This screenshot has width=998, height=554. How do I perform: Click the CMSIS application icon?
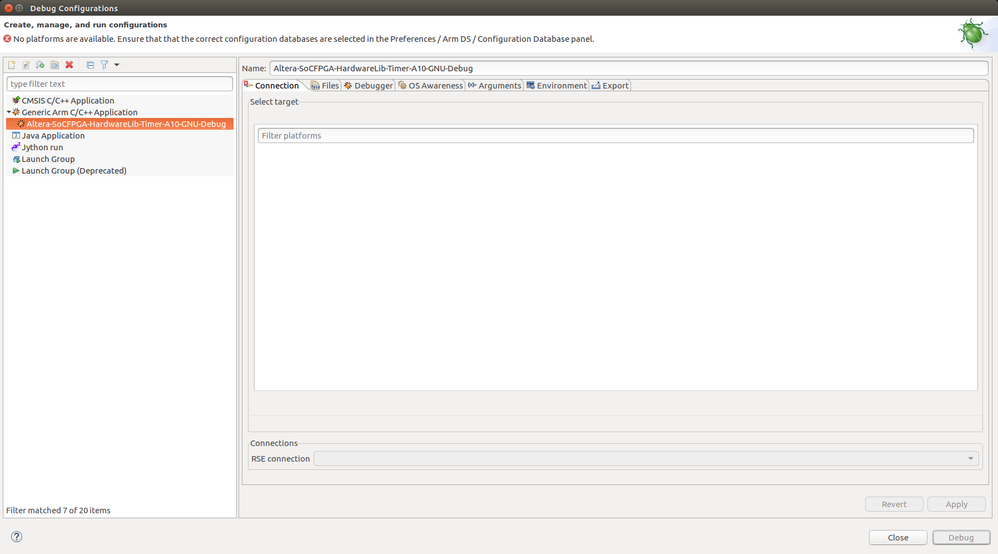(x=16, y=101)
